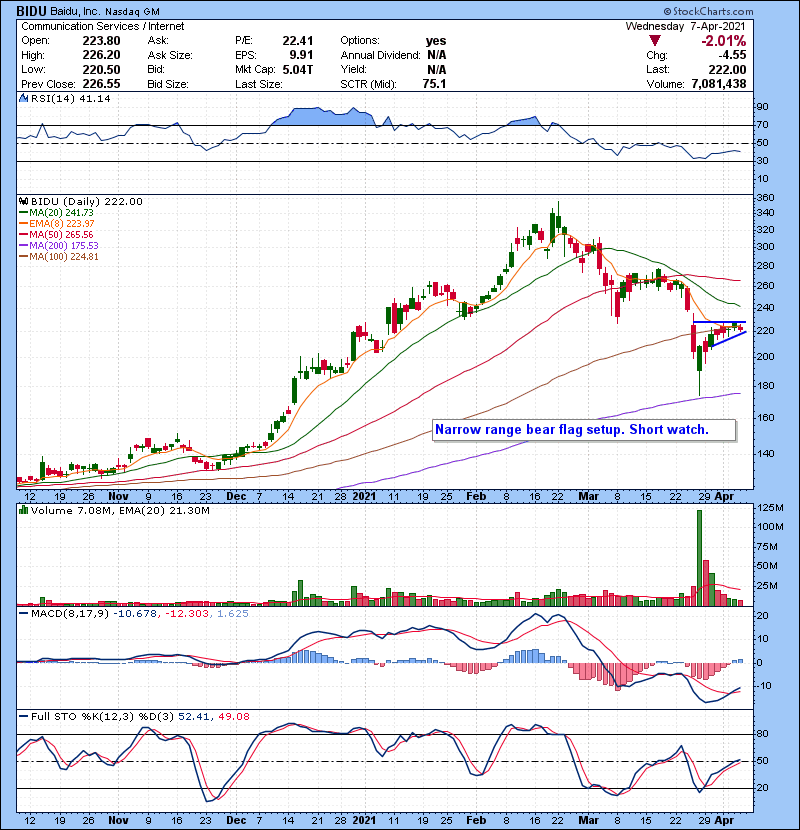
Task: Click the Annual Dividend label
Action: point(380,55)
